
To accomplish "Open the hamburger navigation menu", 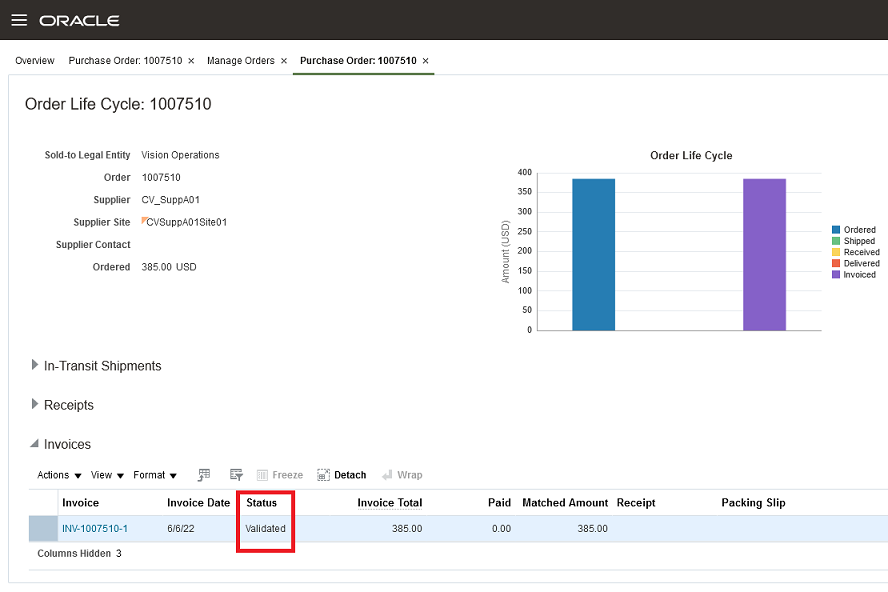I will click(19, 20).
